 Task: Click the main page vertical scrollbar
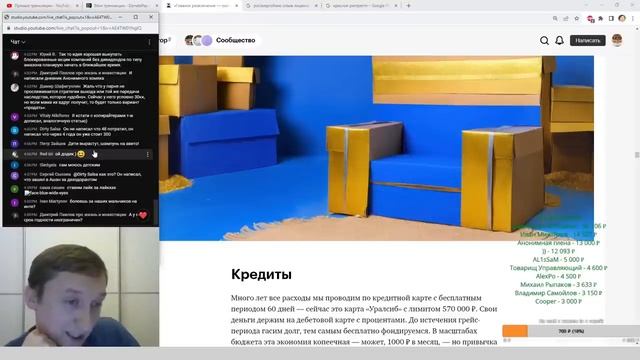pyautogui.click(x=637, y=155)
